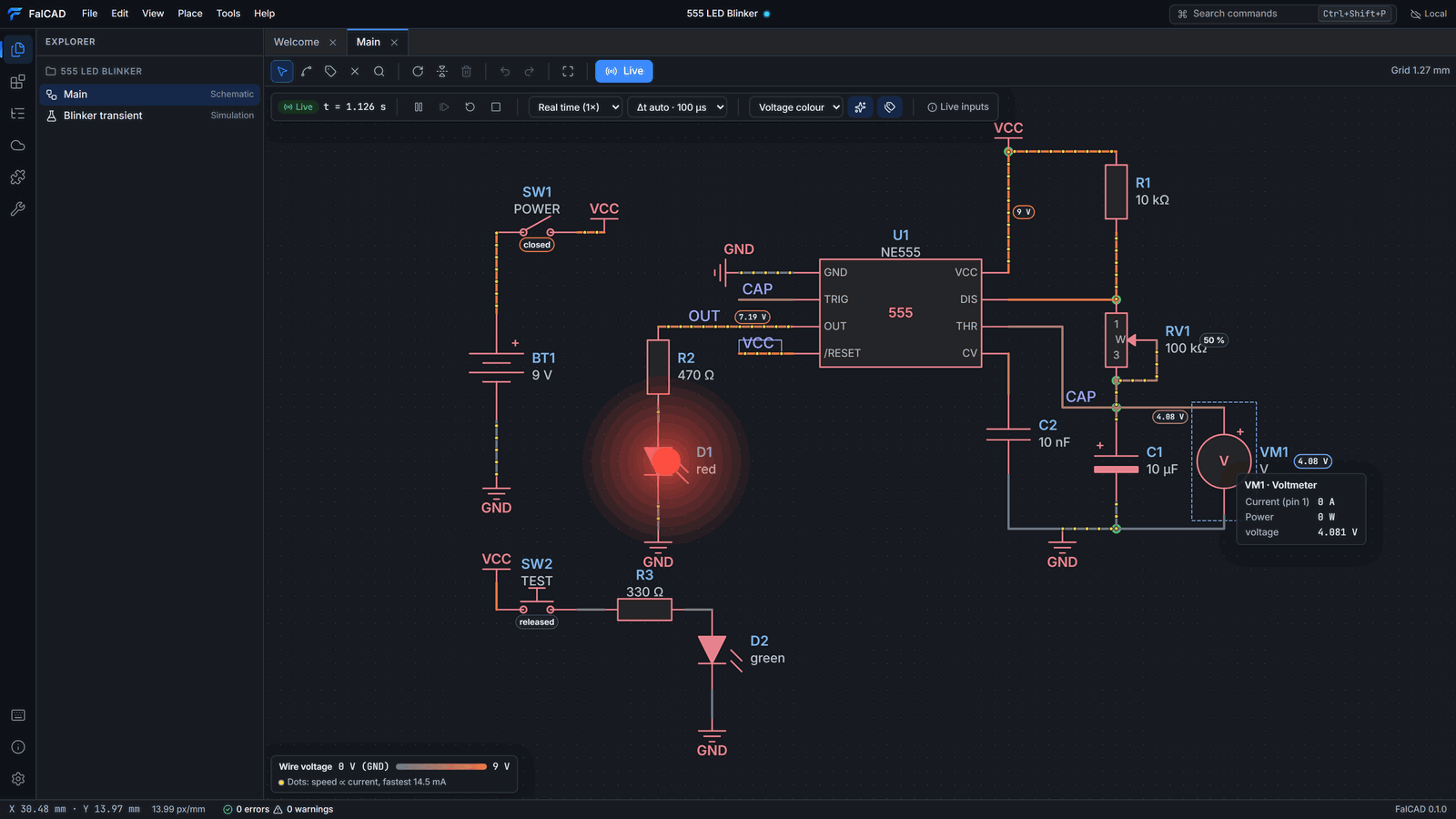Activate the wire drawing tool
The height and width of the screenshot is (819, 1456).
coord(307,71)
